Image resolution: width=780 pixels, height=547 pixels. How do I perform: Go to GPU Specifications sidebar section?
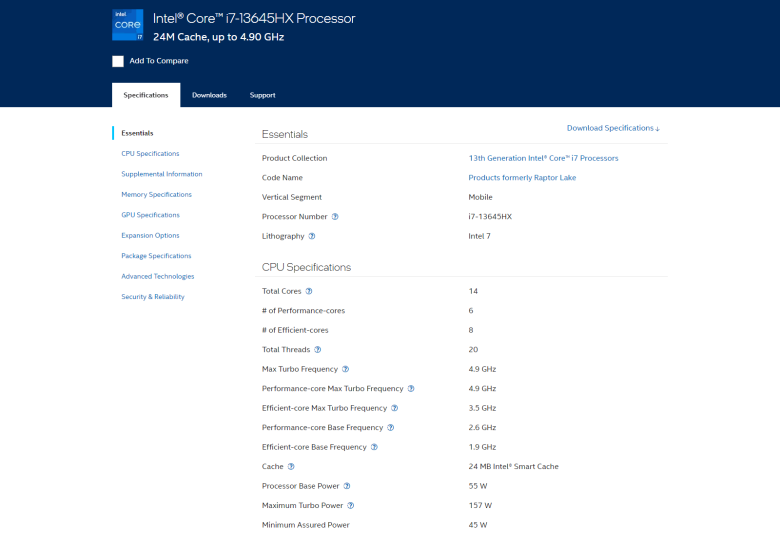[x=150, y=215]
